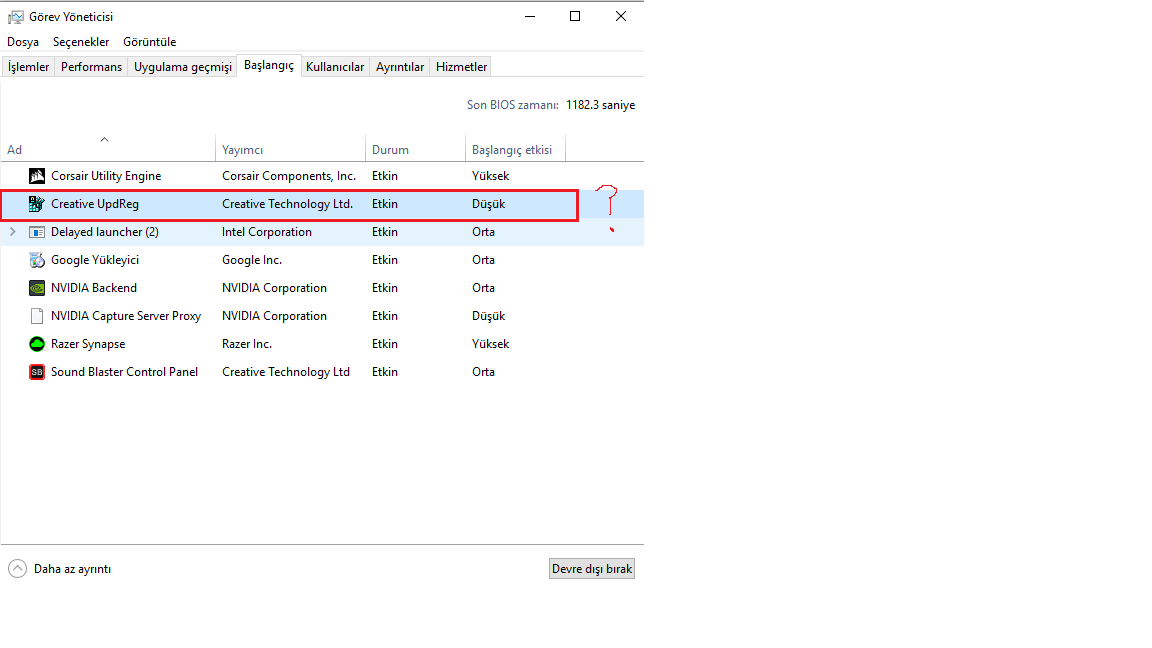
Task: Select the Başlangıç tab
Action: point(269,65)
